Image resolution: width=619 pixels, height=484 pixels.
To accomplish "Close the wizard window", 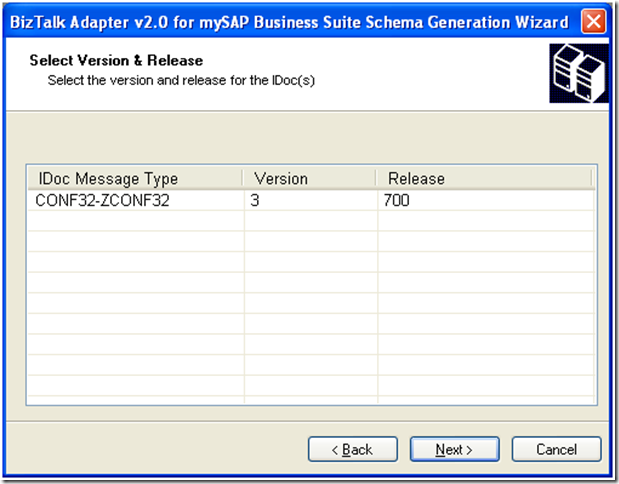I will (594, 21).
